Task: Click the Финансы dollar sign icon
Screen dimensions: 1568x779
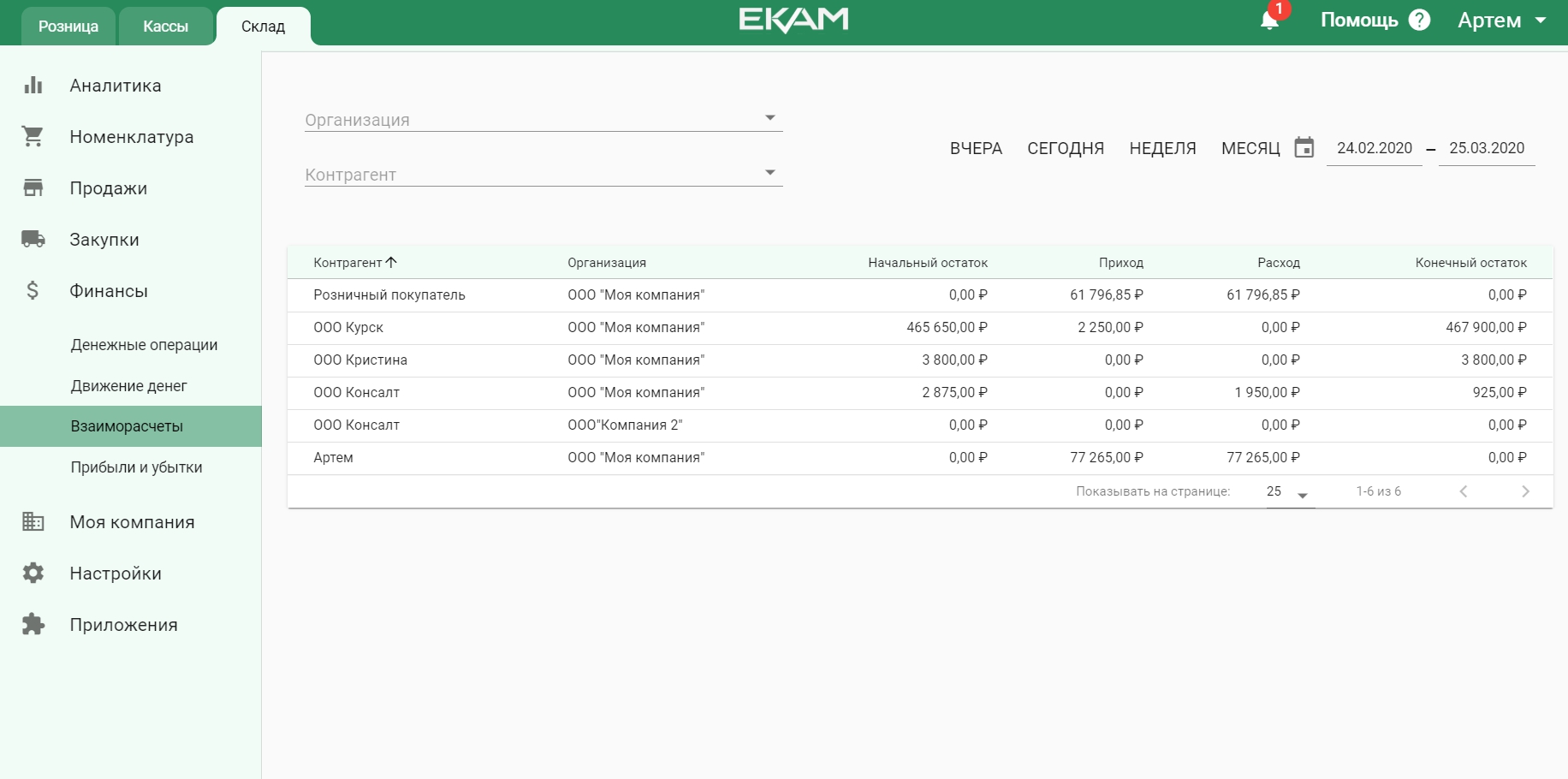Action: click(33, 290)
